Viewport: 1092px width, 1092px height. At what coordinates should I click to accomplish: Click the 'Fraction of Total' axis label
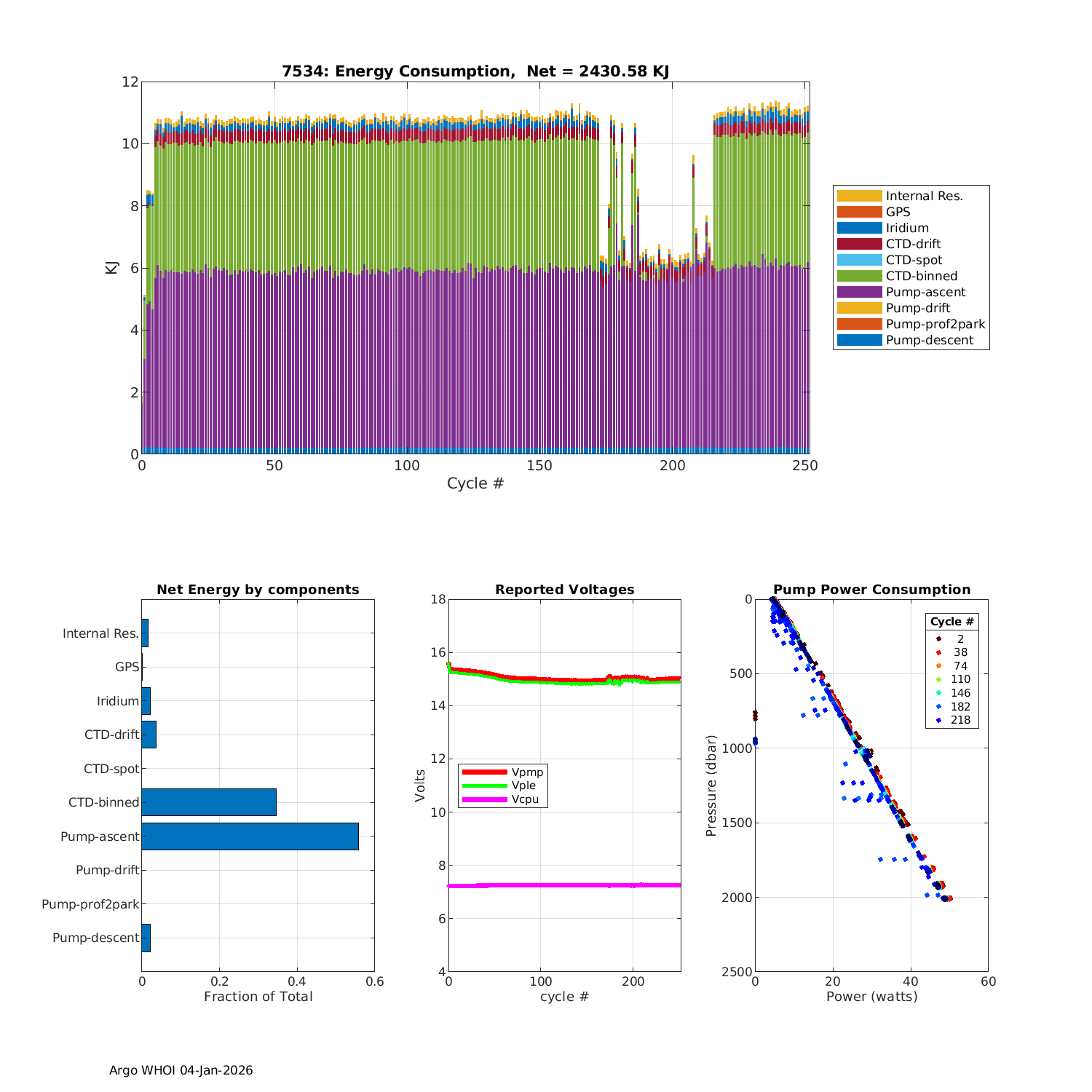258,997
